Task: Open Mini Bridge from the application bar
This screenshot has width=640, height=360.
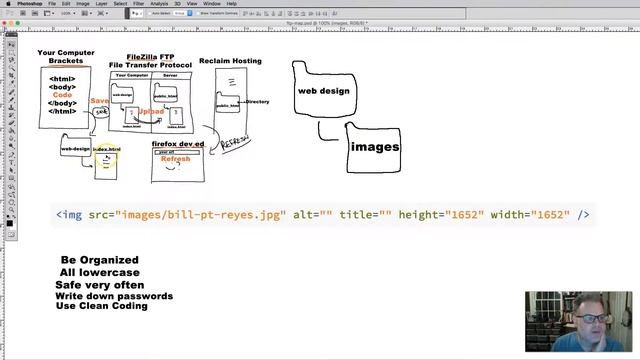Action: point(35,13)
